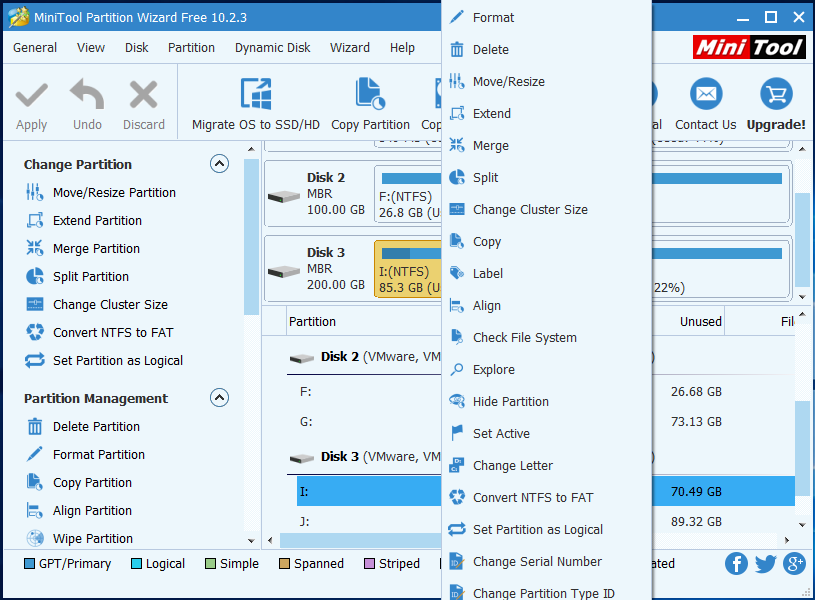
Task: Choose Format from the context menu
Action: [x=547, y=18]
